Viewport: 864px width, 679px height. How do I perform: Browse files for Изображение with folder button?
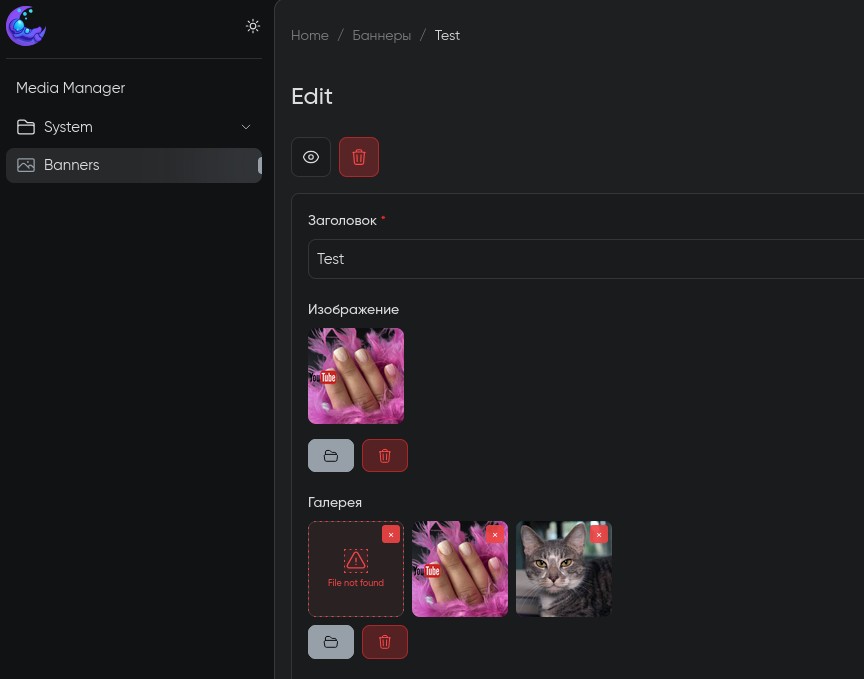tap(331, 456)
